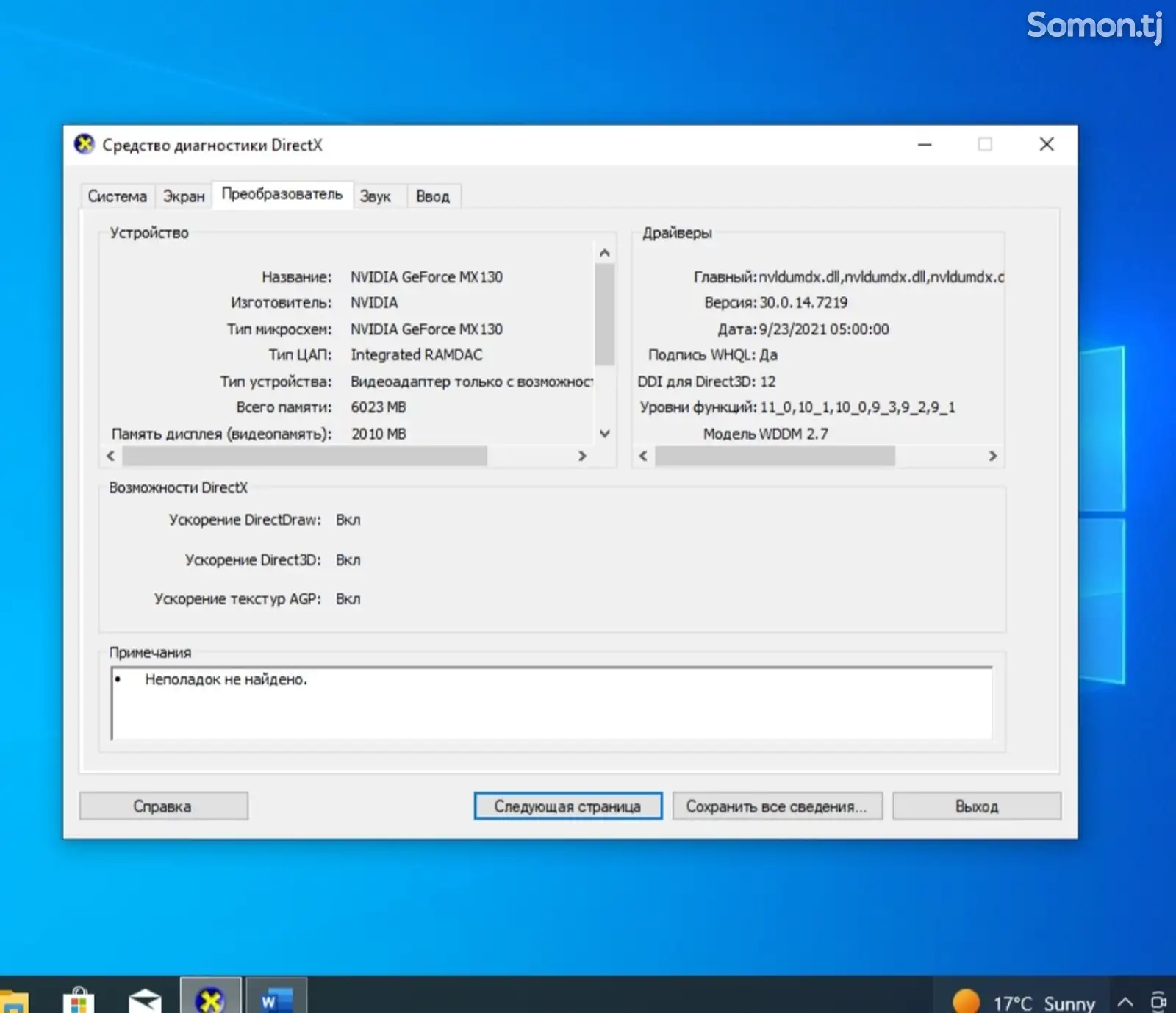Click left arrow of Драйверы horizontal scrollbar
The height and width of the screenshot is (1013, 1176).
tap(643, 456)
